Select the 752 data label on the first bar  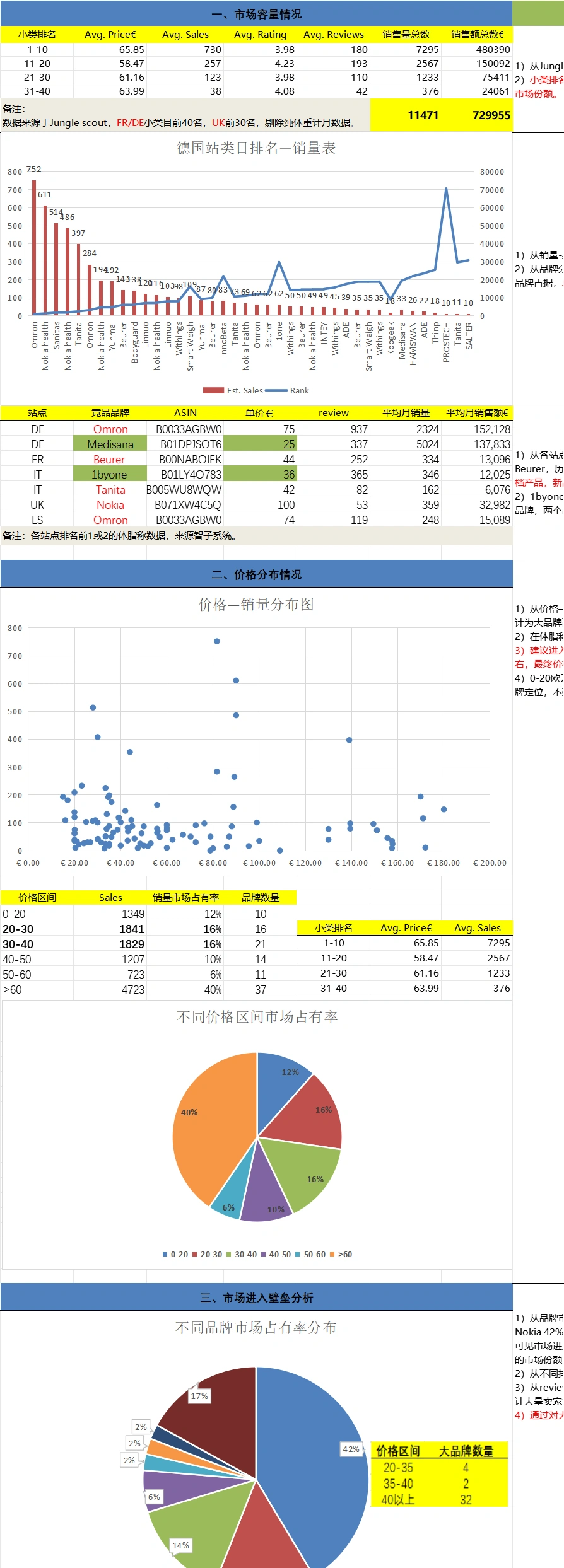[x=34, y=170]
